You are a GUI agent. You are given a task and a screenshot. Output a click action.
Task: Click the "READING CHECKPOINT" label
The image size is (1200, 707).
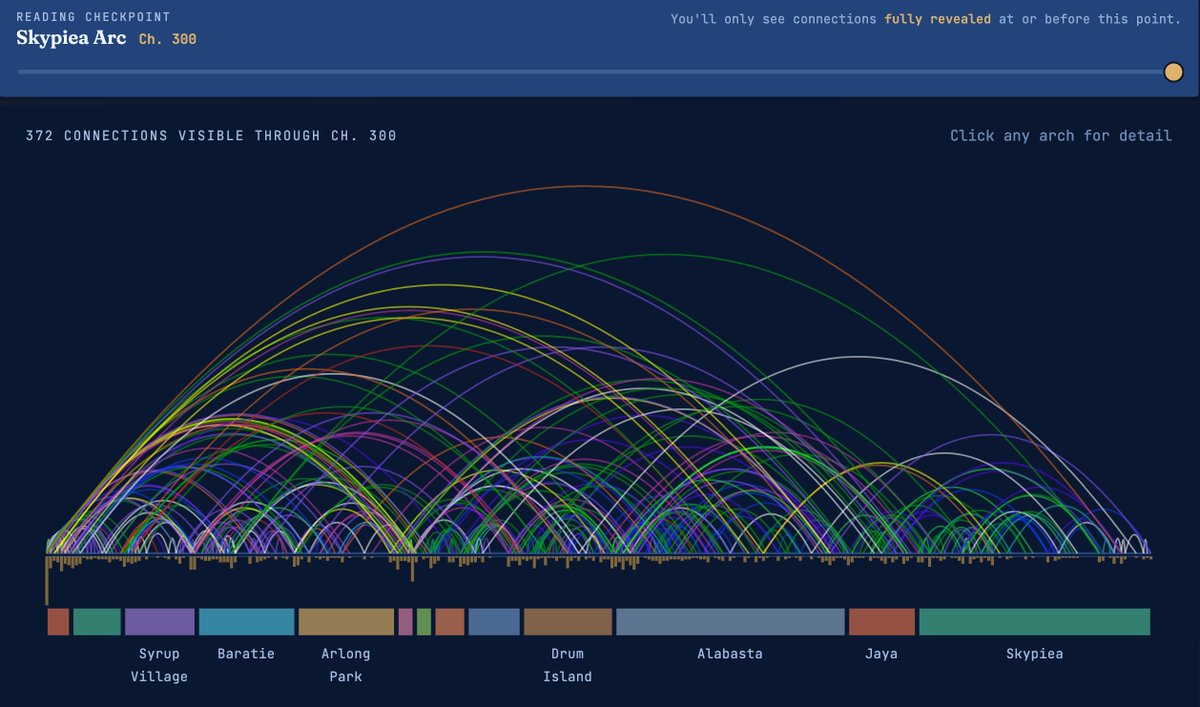(93, 17)
